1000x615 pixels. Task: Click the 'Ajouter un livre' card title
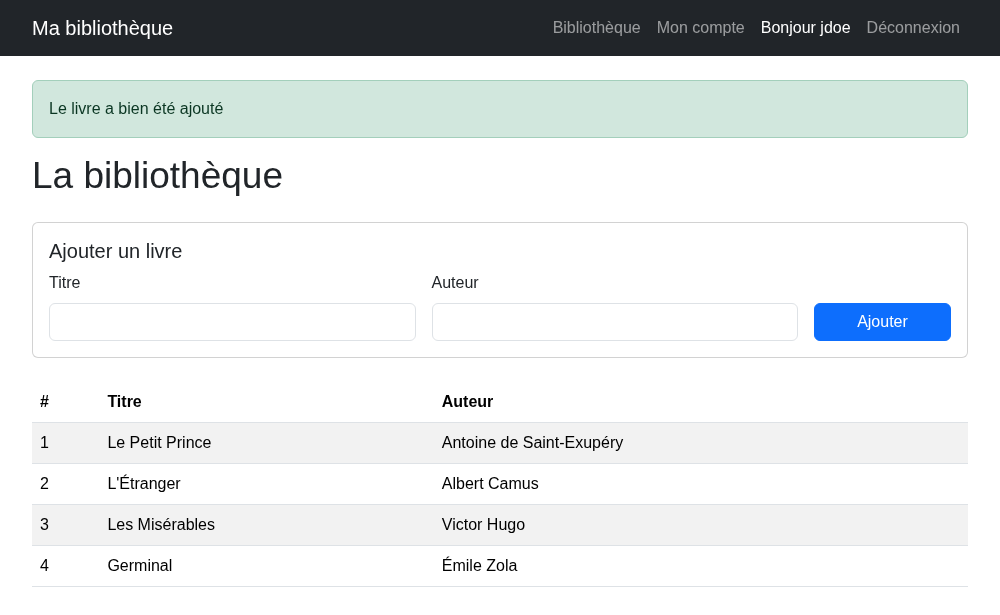coord(115,251)
